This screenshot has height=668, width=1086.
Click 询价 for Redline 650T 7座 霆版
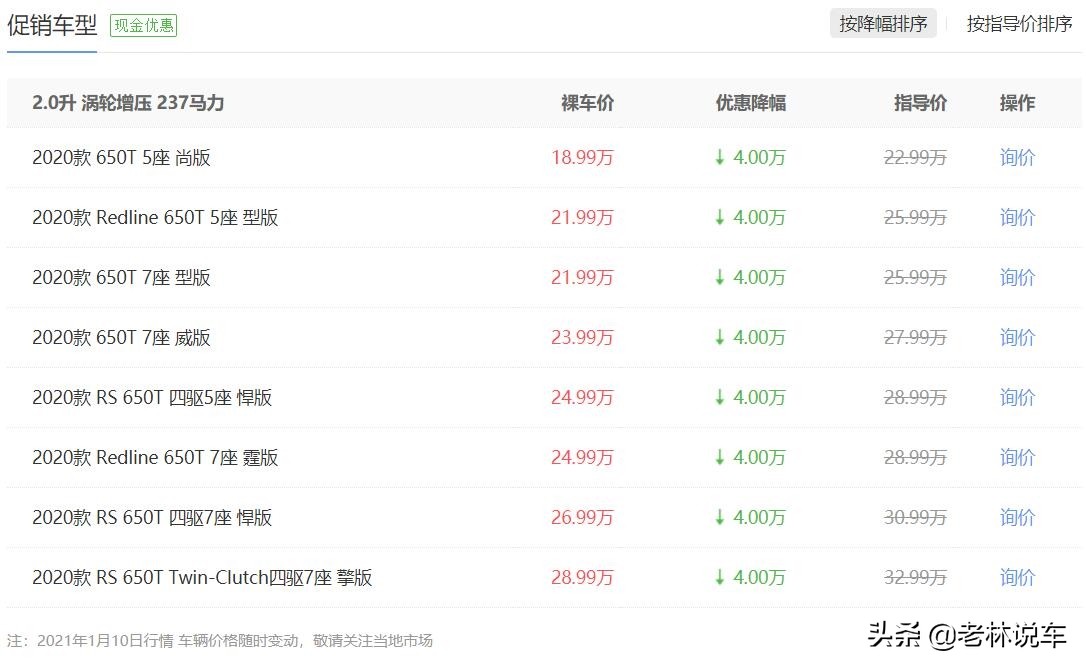click(1017, 457)
